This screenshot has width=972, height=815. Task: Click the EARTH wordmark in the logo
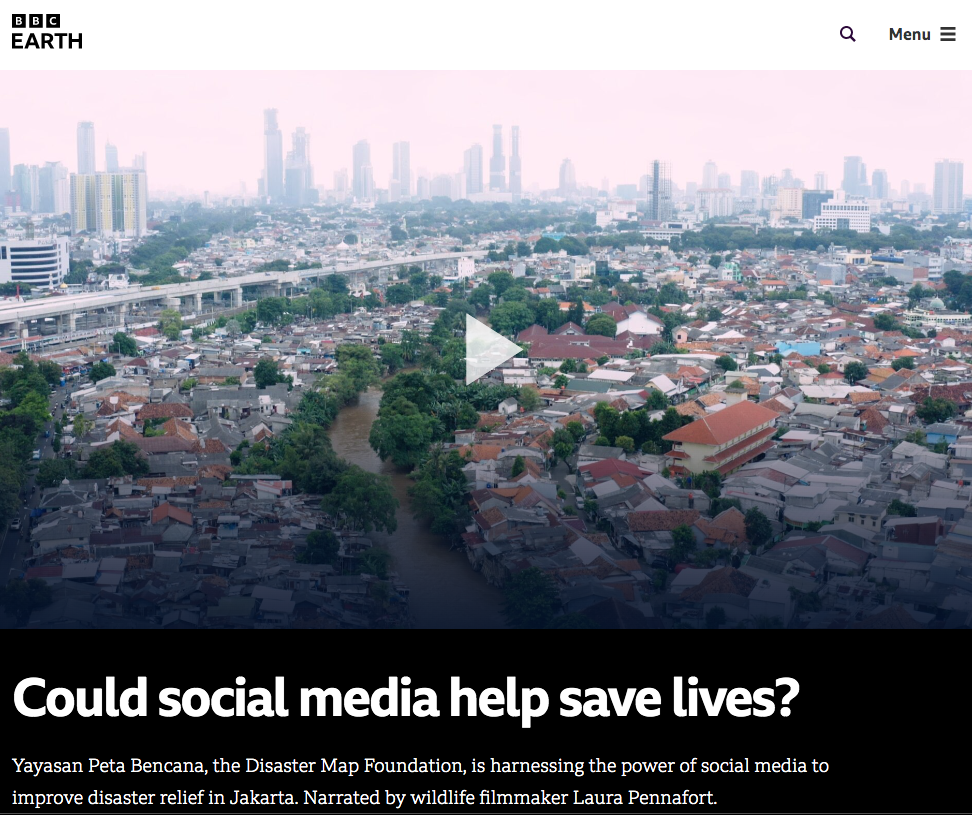pyautogui.click(x=47, y=41)
